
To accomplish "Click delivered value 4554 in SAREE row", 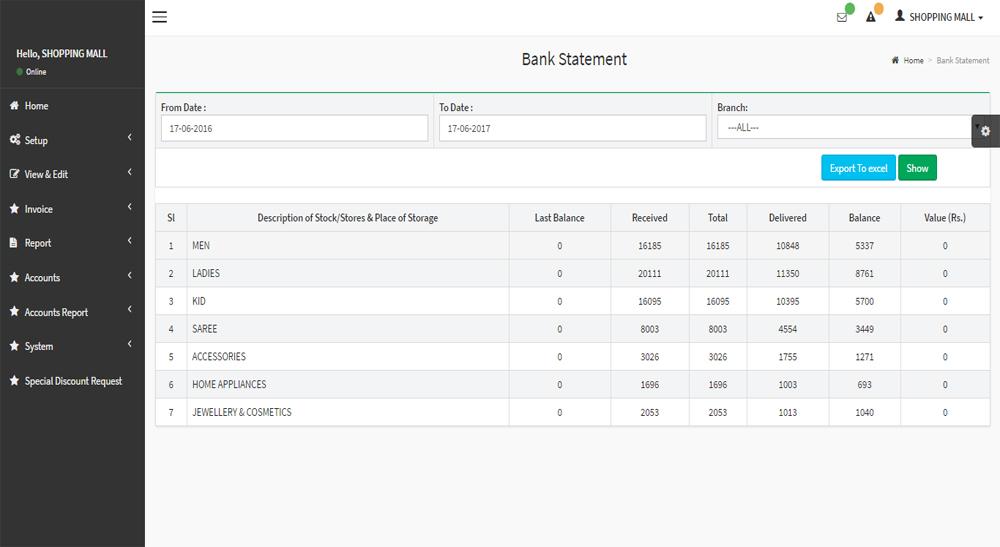I will coord(788,329).
